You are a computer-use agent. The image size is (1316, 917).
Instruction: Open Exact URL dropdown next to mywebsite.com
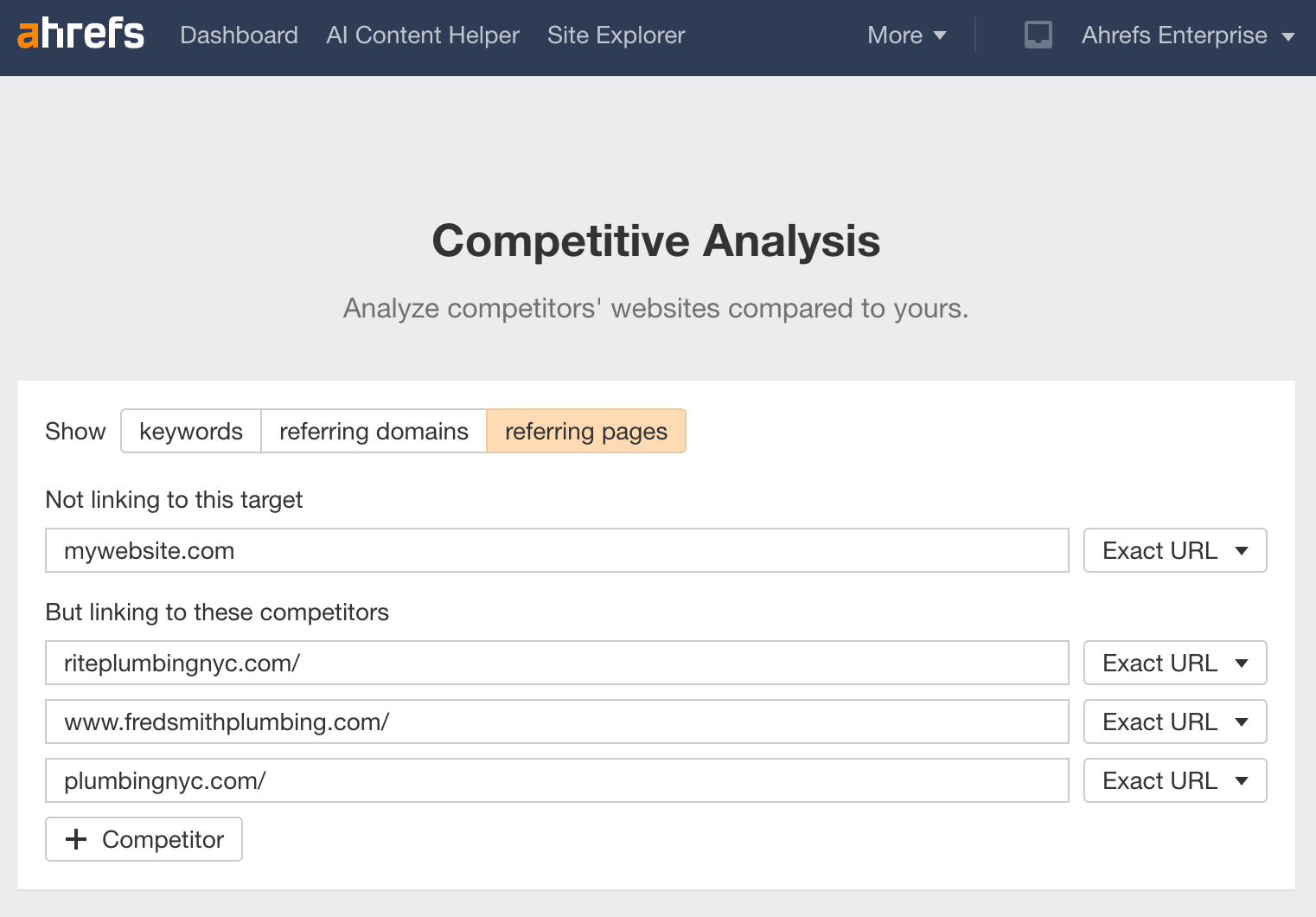point(1174,550)
